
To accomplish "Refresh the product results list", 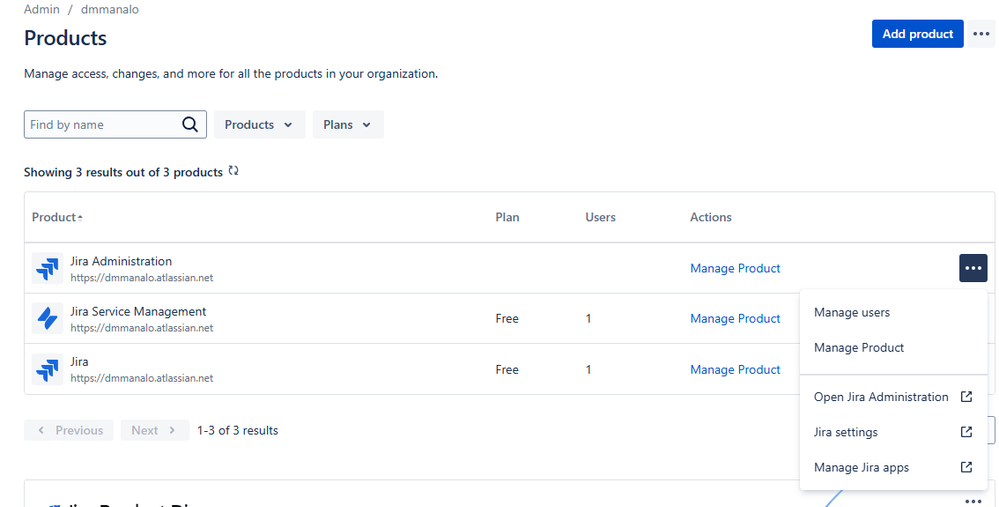I will point(234,171).
